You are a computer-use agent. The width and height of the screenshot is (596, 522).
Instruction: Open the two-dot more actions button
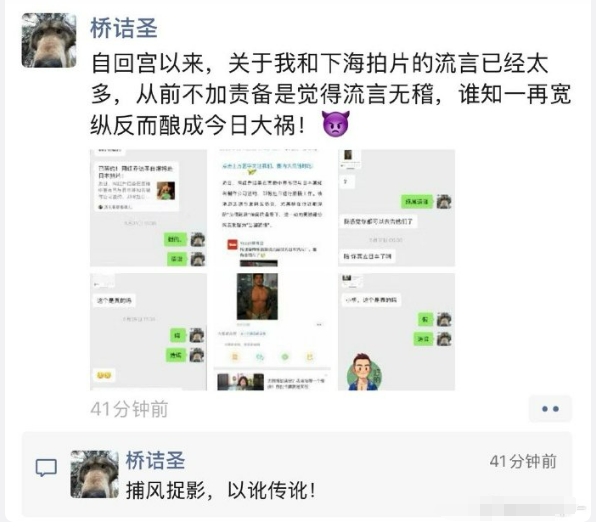tap(550, 409)
